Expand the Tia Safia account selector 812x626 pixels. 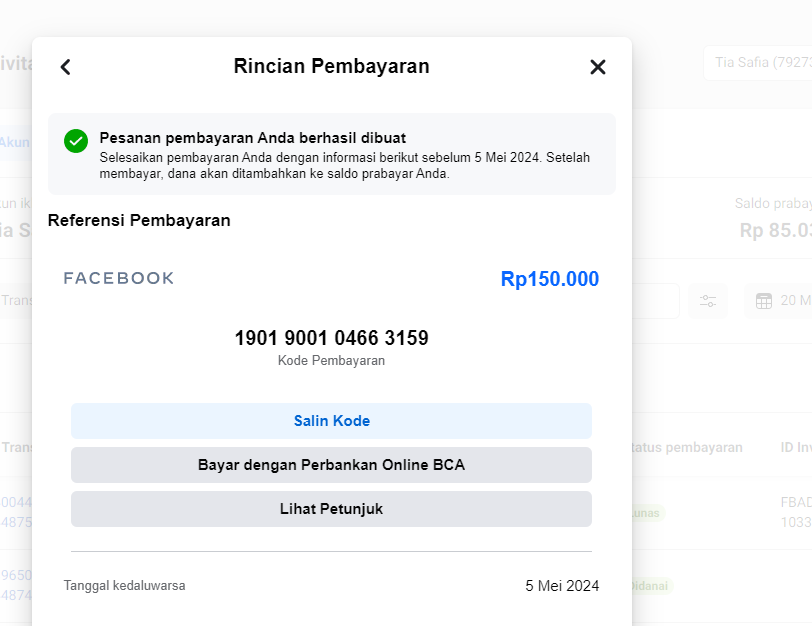pos(757,63)
